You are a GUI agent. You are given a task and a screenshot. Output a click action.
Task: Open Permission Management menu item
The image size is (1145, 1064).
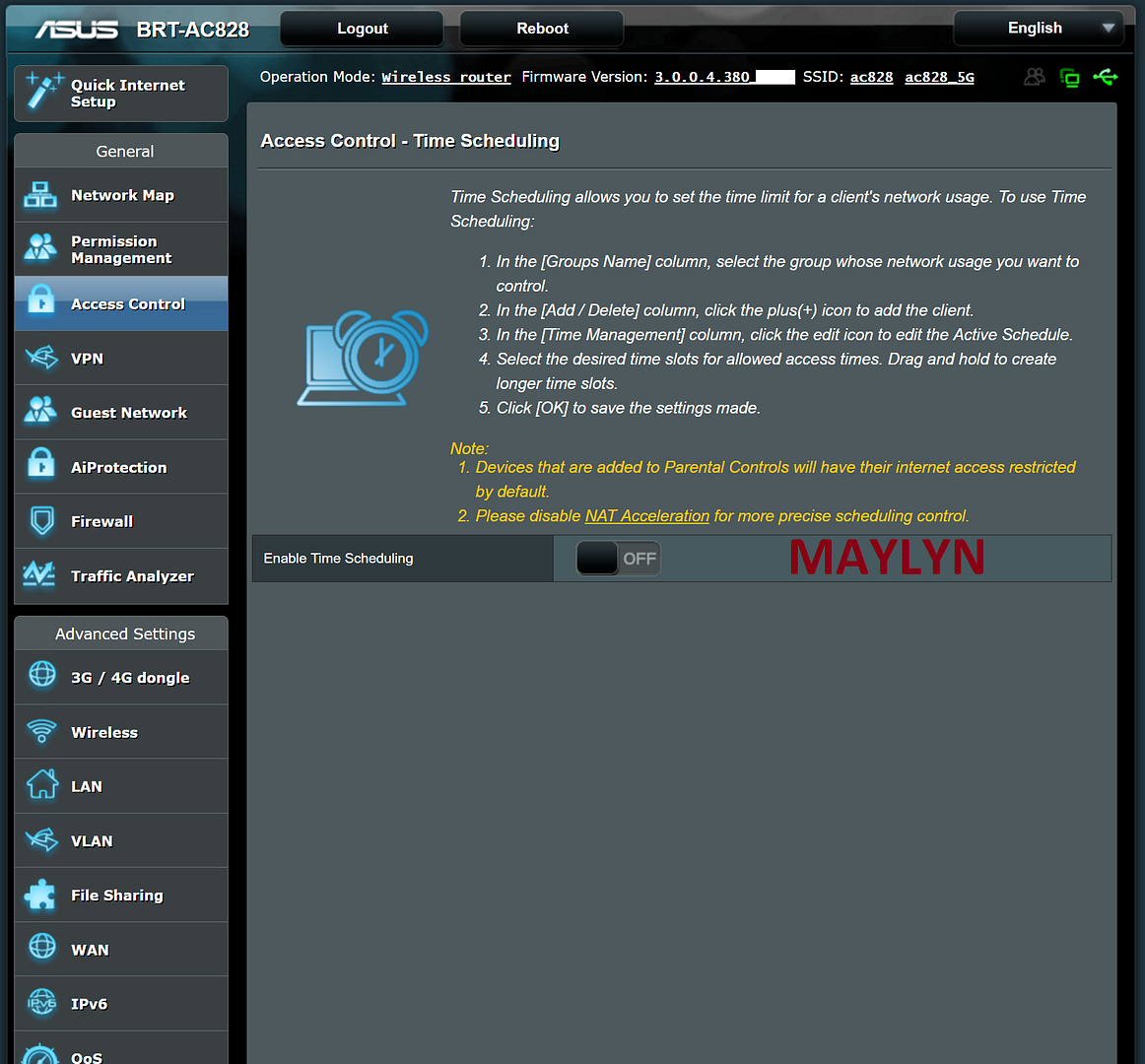point(121,249)
